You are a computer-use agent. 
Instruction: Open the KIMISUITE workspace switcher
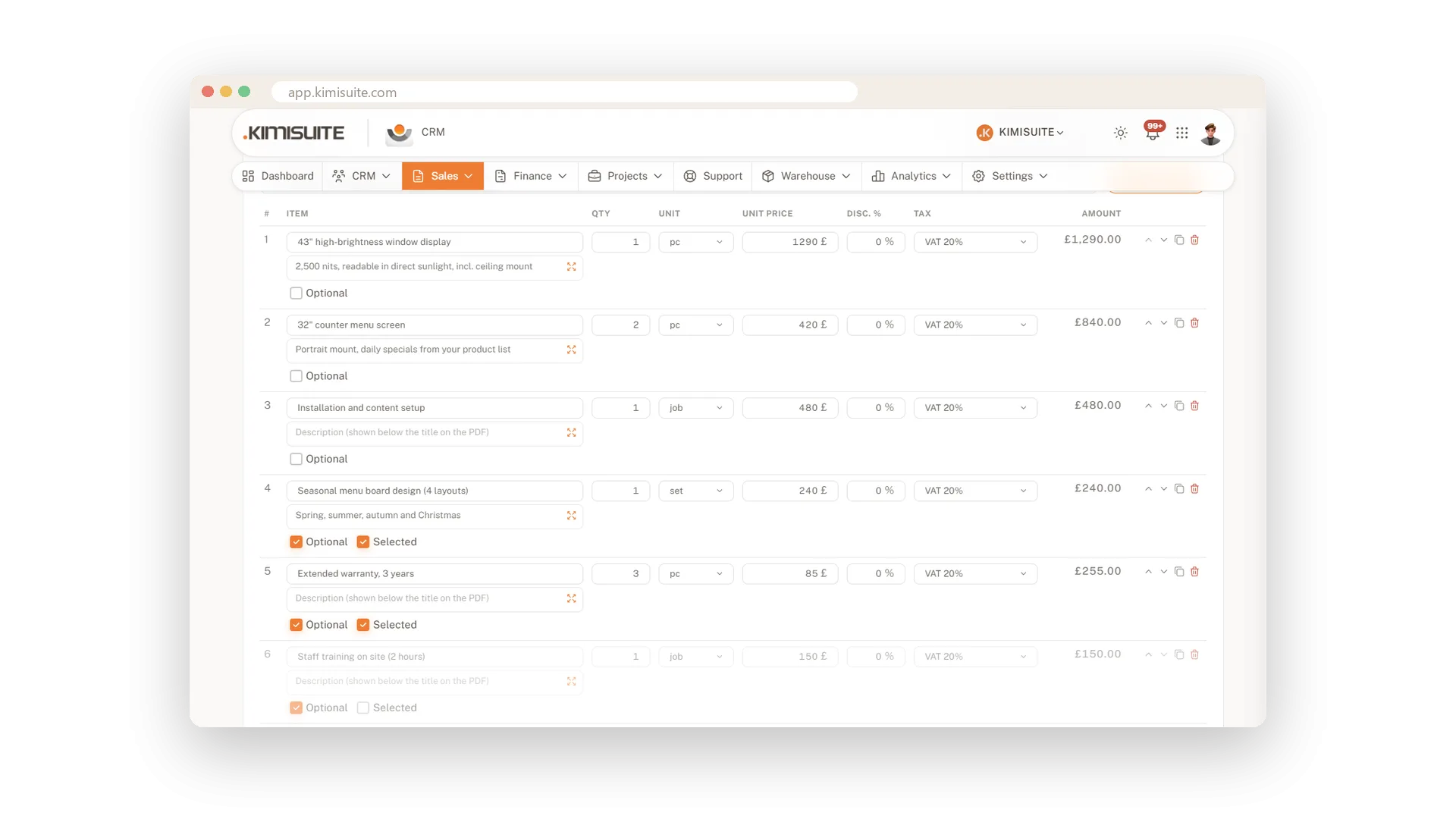pos(1020,132)
